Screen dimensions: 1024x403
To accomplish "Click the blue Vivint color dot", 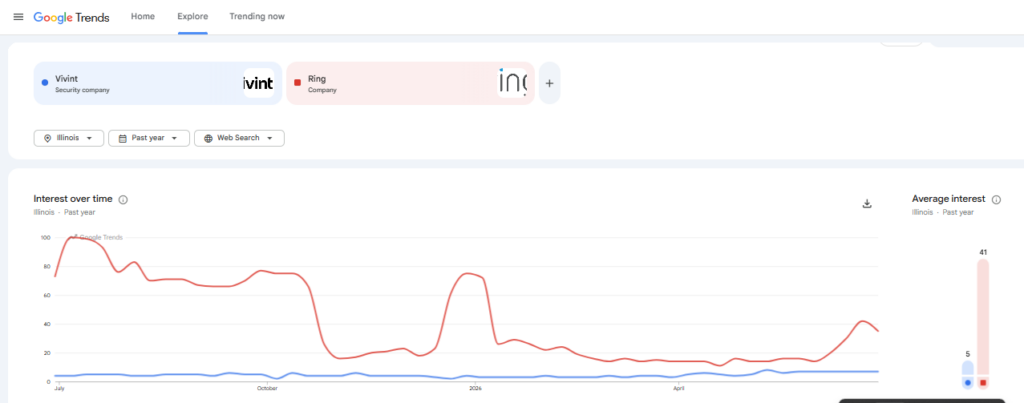I will coord(44,83).
